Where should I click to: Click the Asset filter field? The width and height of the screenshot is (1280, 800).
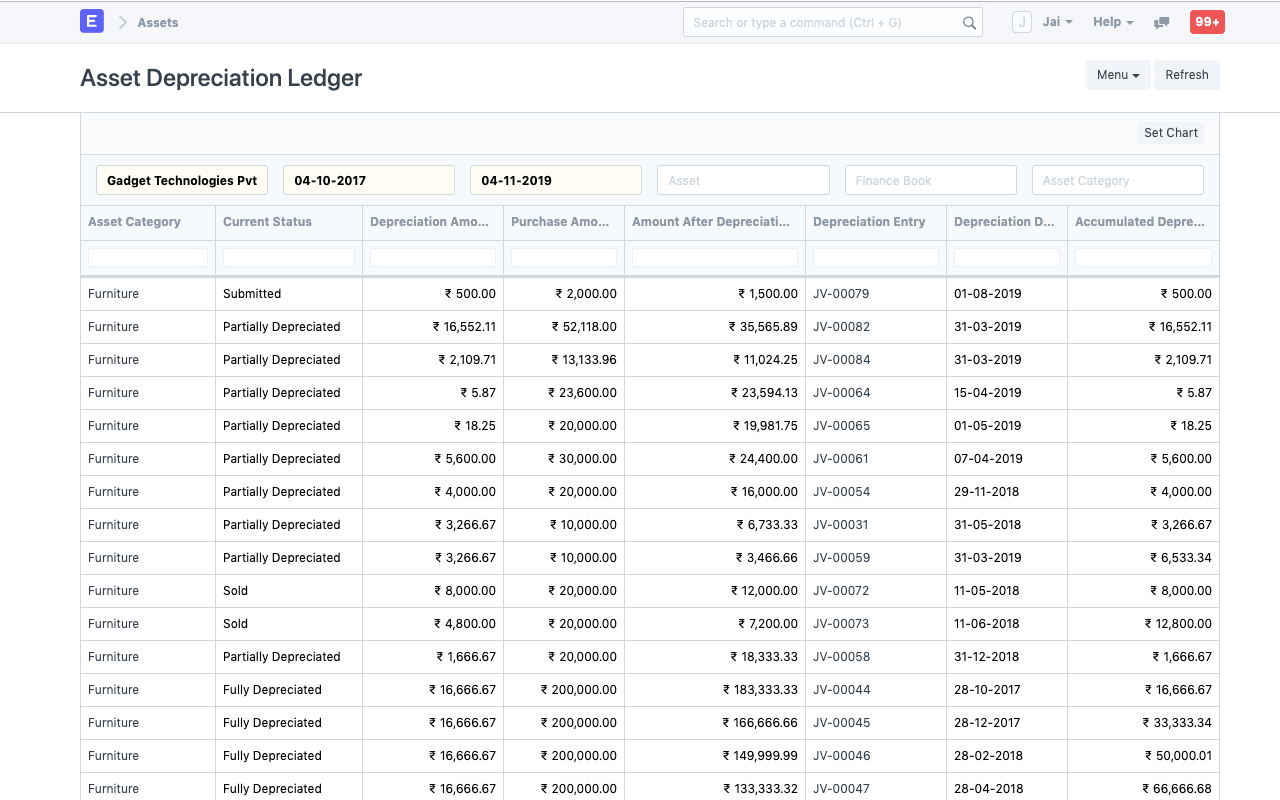point(742,180)
